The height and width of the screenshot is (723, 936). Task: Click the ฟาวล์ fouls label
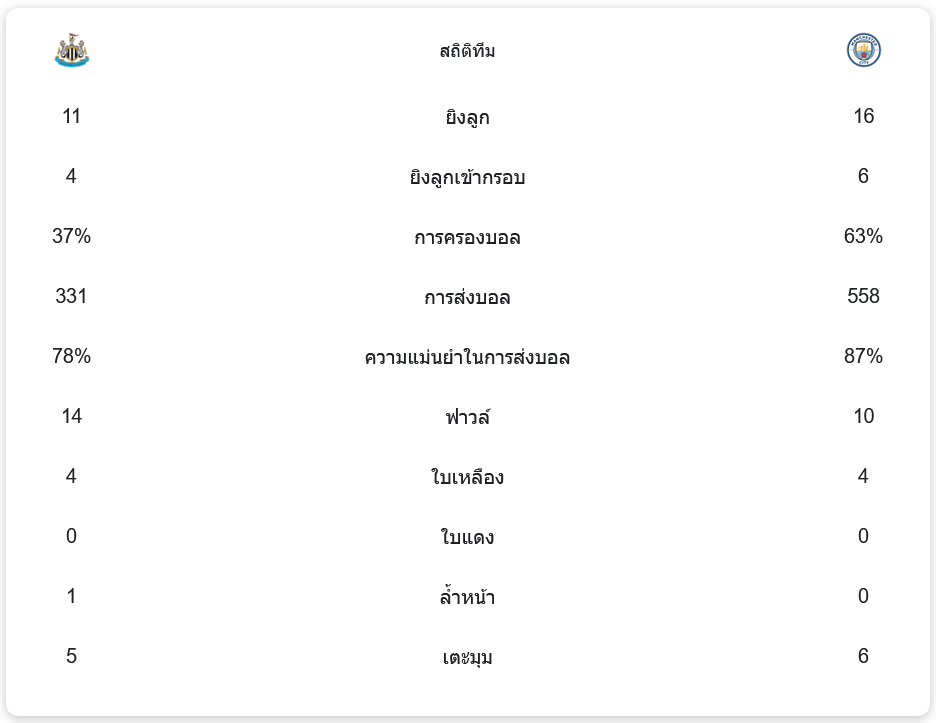coord(467,417)
